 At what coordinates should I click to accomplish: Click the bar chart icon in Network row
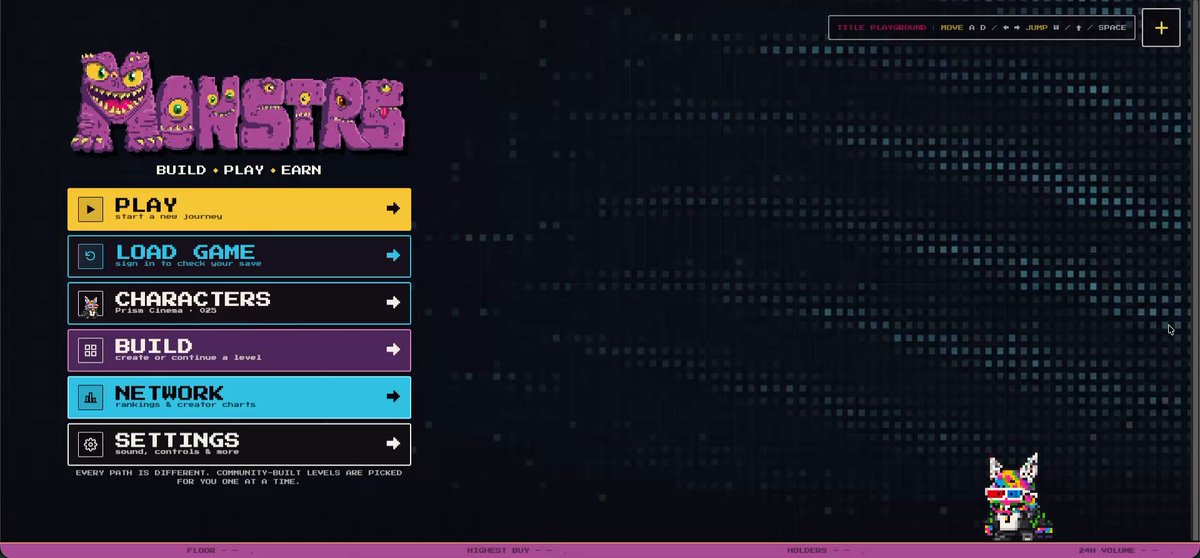tap(91, 397)
